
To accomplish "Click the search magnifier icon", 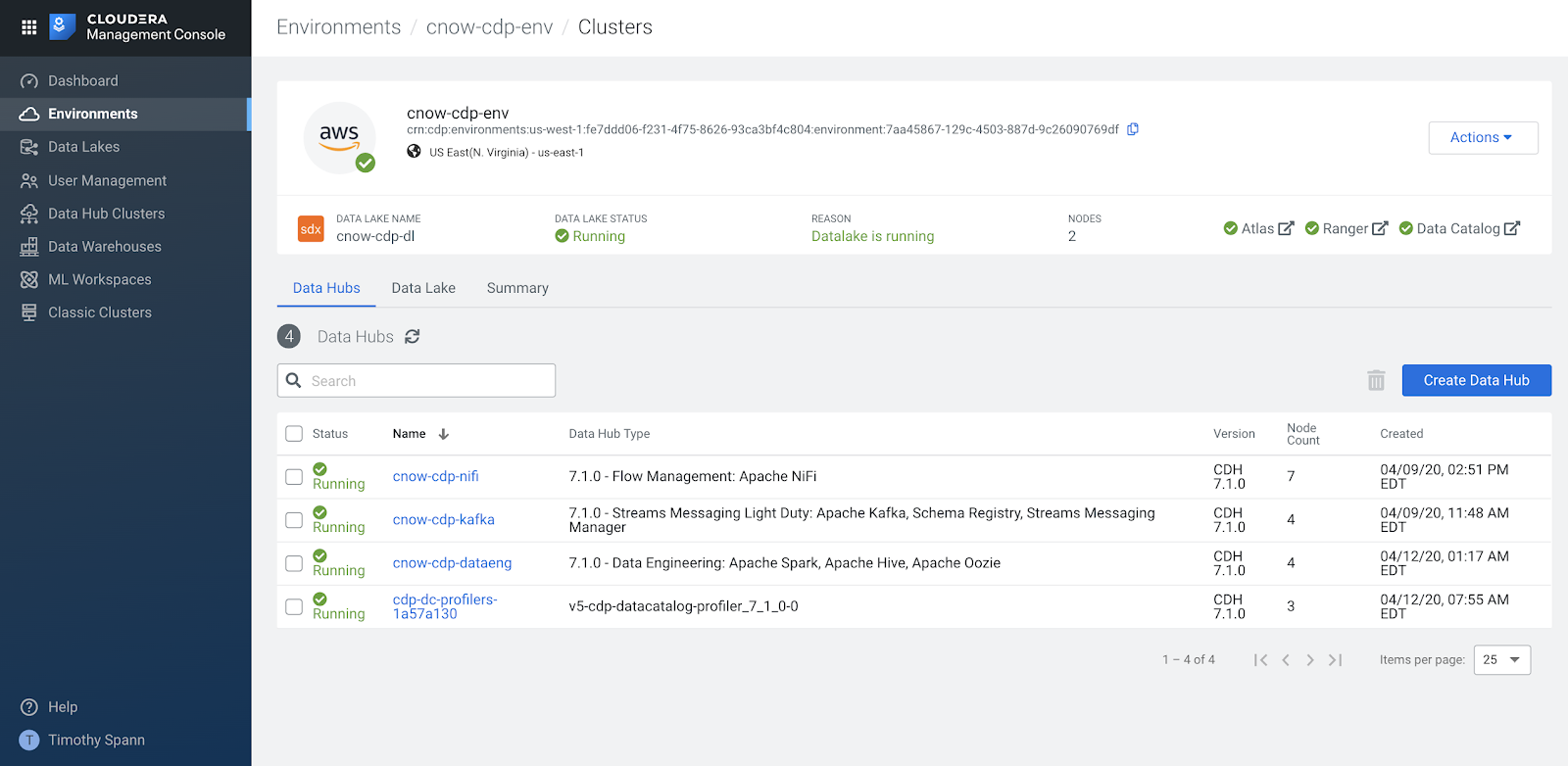I will tap(293, 380).
